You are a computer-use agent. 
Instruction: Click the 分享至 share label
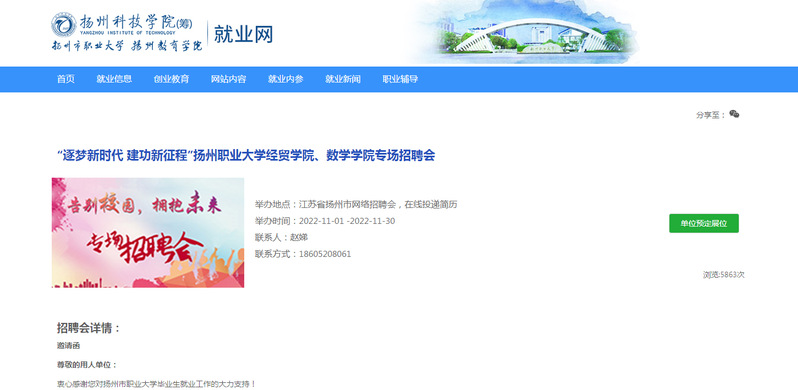point(710,115)
